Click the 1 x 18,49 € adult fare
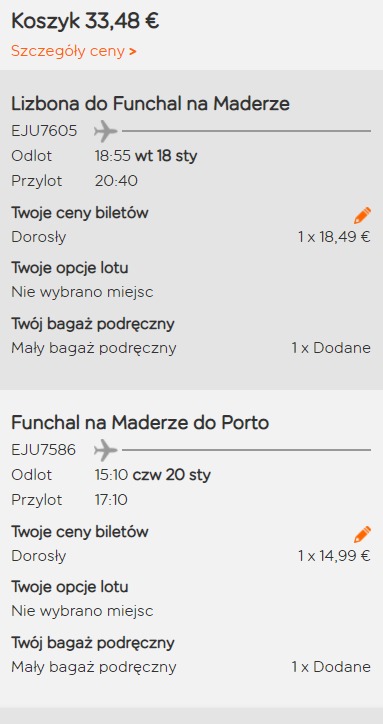Image resolution: width=383 pixels, height=724 pixels. tap(334, 237)
